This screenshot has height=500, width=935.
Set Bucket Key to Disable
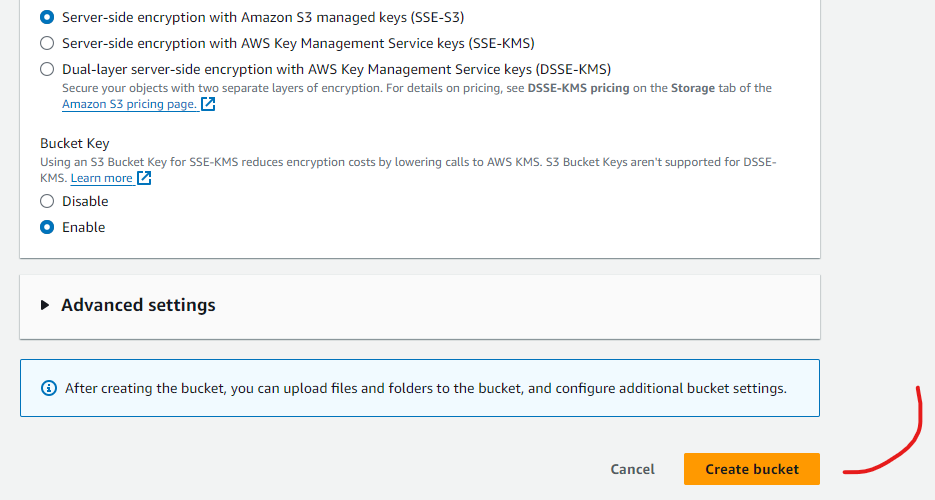47,201
